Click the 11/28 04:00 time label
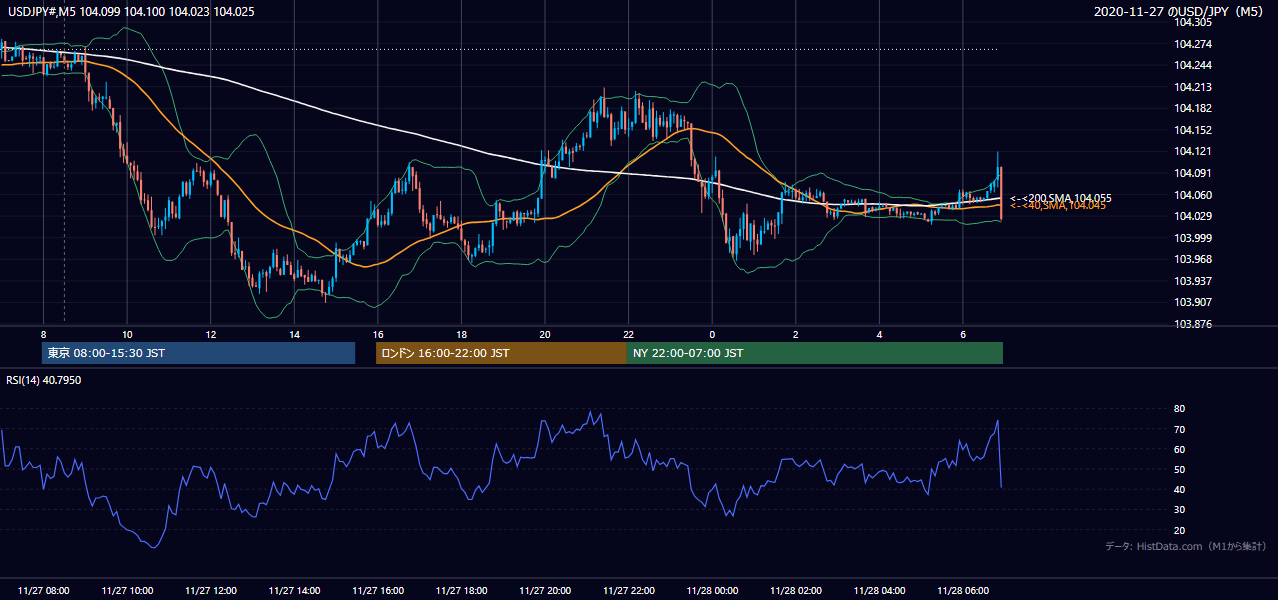1278x600 pixels. pyautogui.click(x=879, y=591)
